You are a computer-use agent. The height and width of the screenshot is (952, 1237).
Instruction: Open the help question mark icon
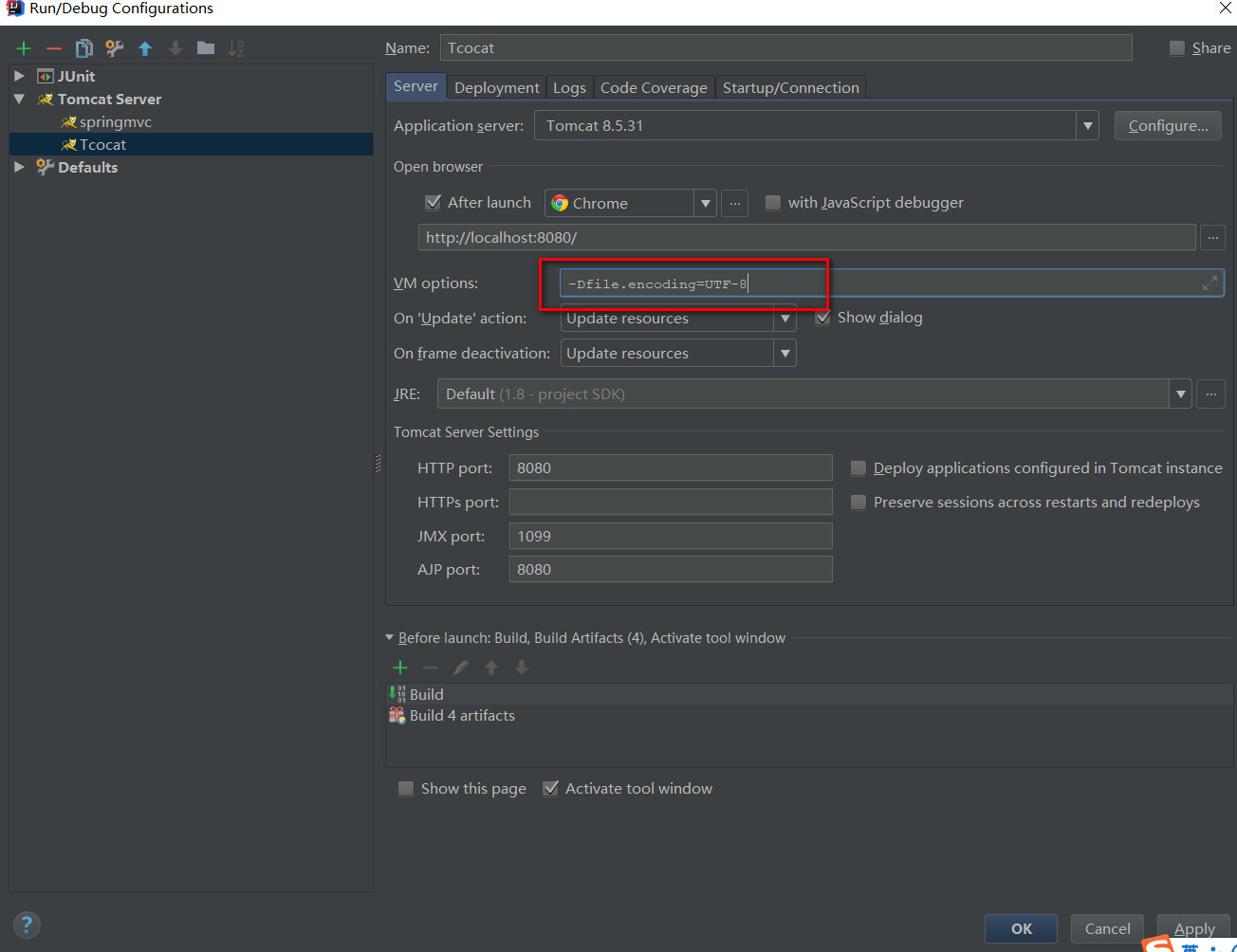click(x=27, y=925)
